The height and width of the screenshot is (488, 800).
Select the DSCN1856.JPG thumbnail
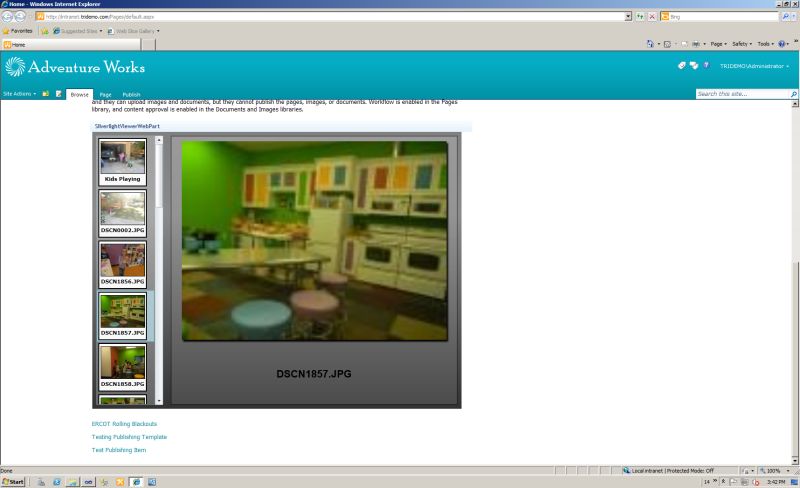click(x=122, y=264)
